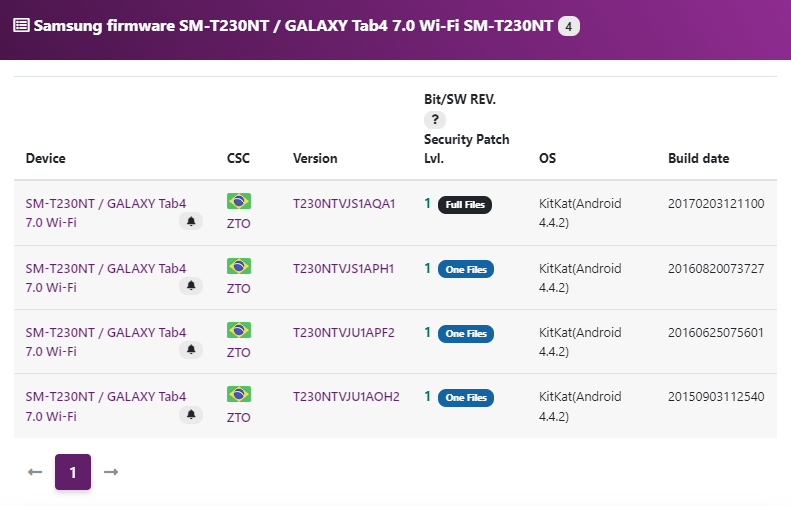791x506 pixels.
Task: Click the question mark help badge
Action: (x=435, y=120)
